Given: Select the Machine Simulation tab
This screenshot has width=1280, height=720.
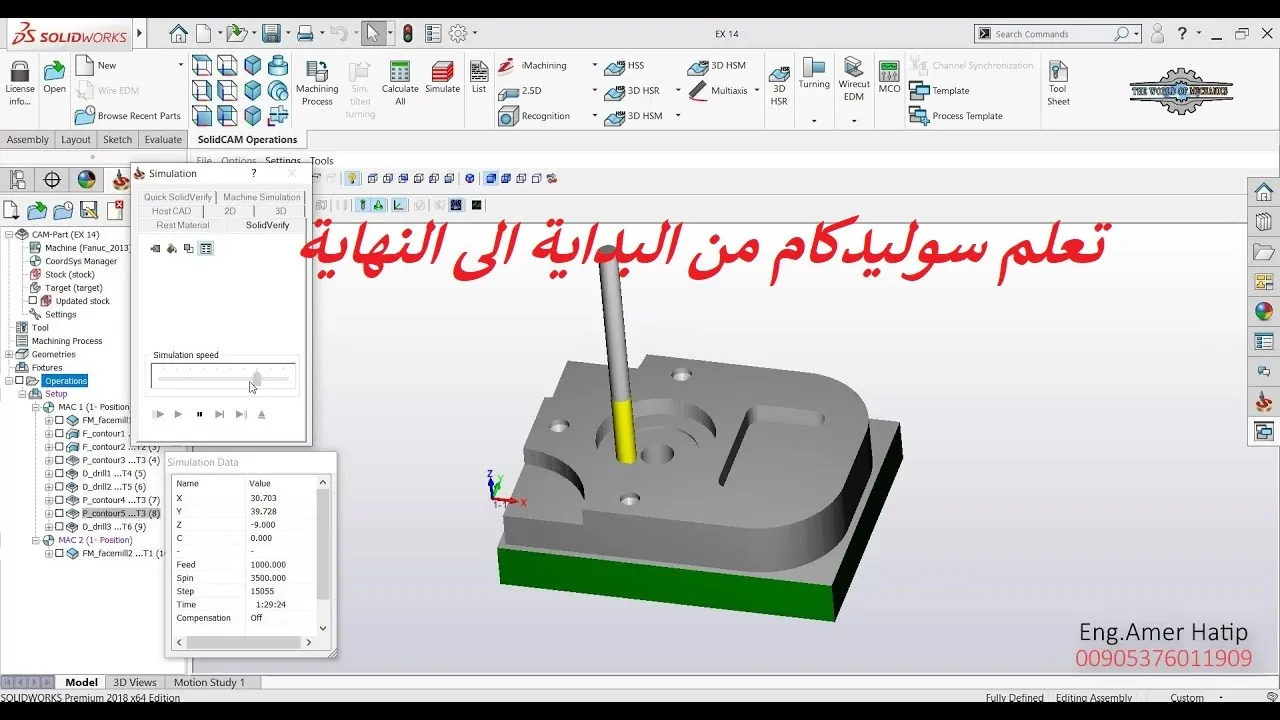Looking at the screenshot, I should [x=262, y=197].
